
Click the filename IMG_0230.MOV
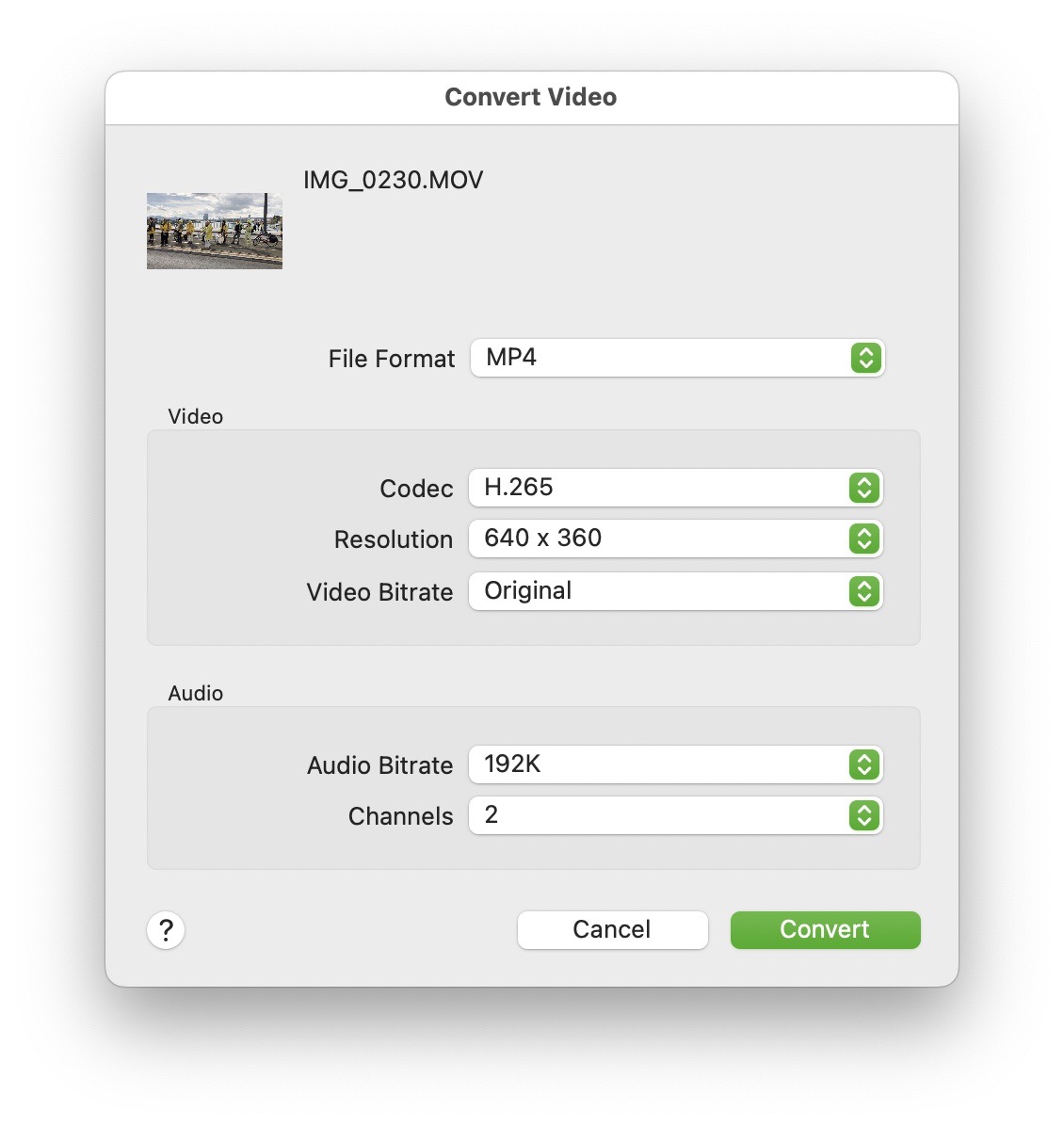pos(392,180)
